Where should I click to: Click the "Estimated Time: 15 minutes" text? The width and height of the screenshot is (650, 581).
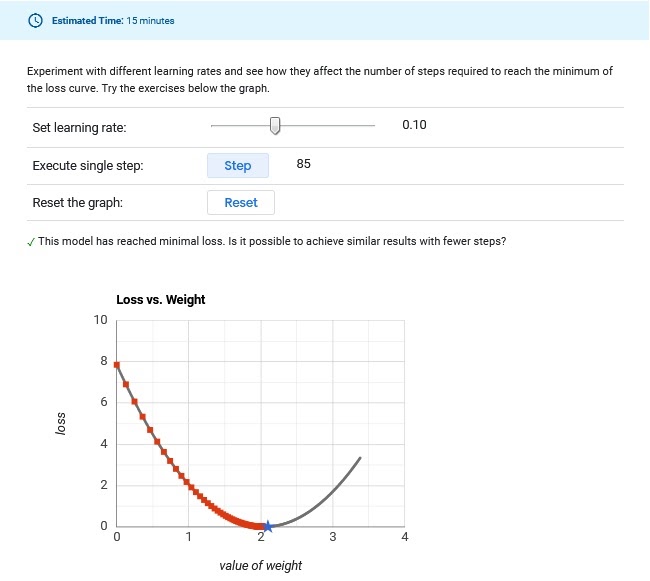point(113,20)
